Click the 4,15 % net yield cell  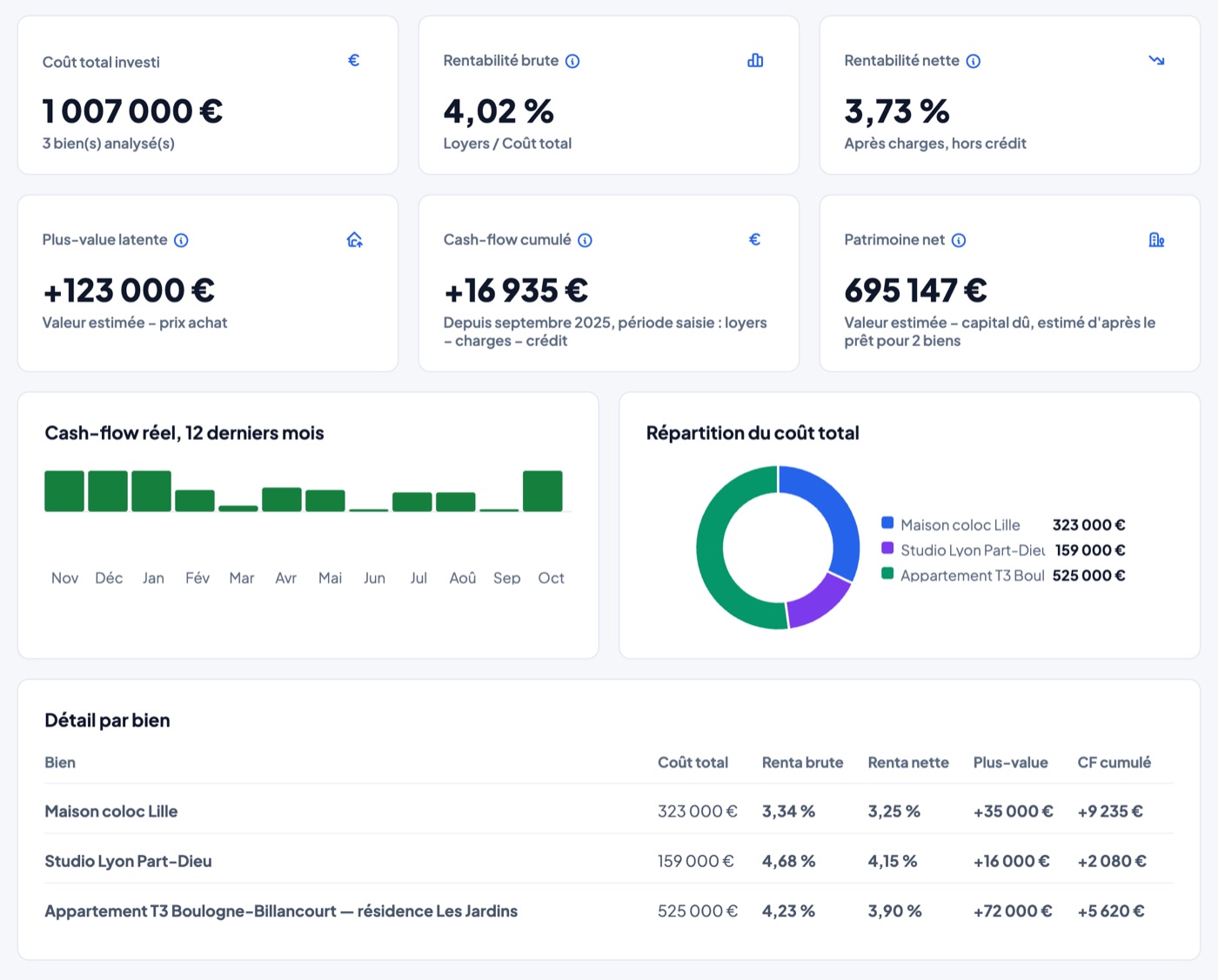893,861
